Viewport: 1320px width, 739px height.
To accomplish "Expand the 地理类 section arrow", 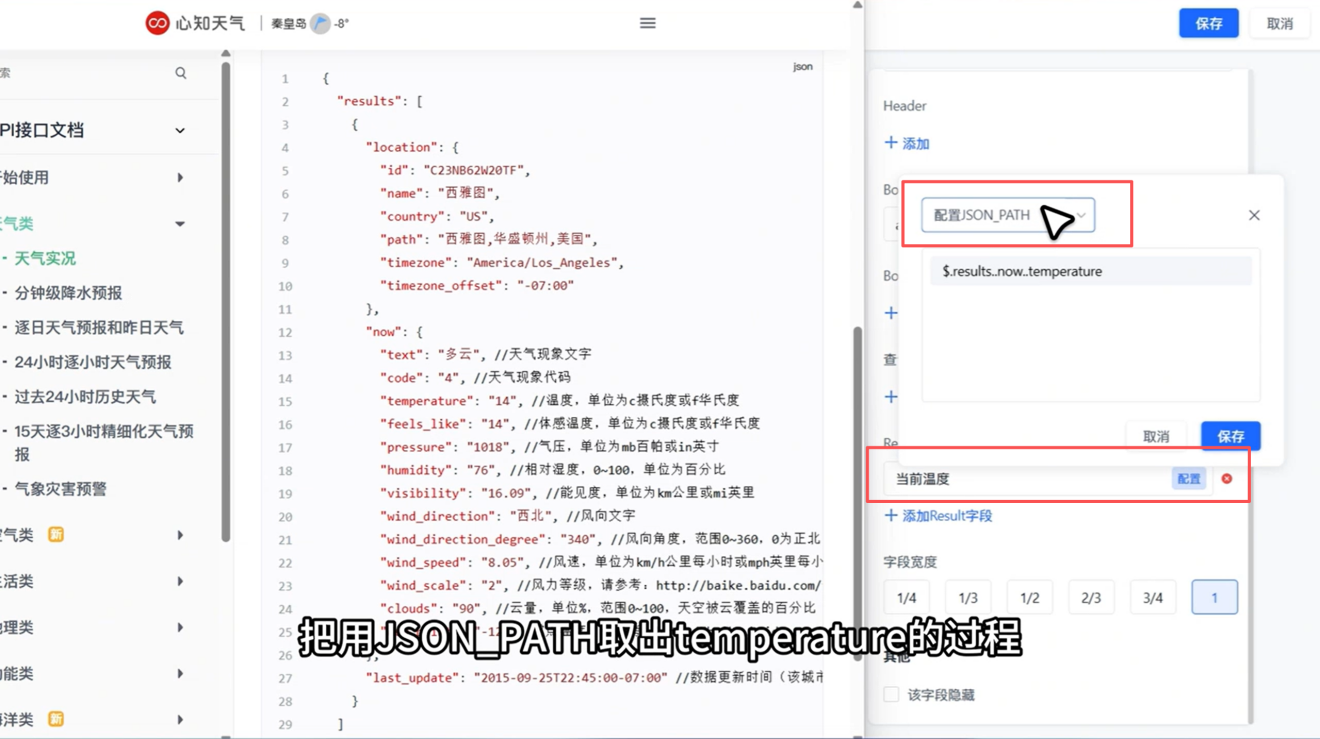I will point(180,627).
